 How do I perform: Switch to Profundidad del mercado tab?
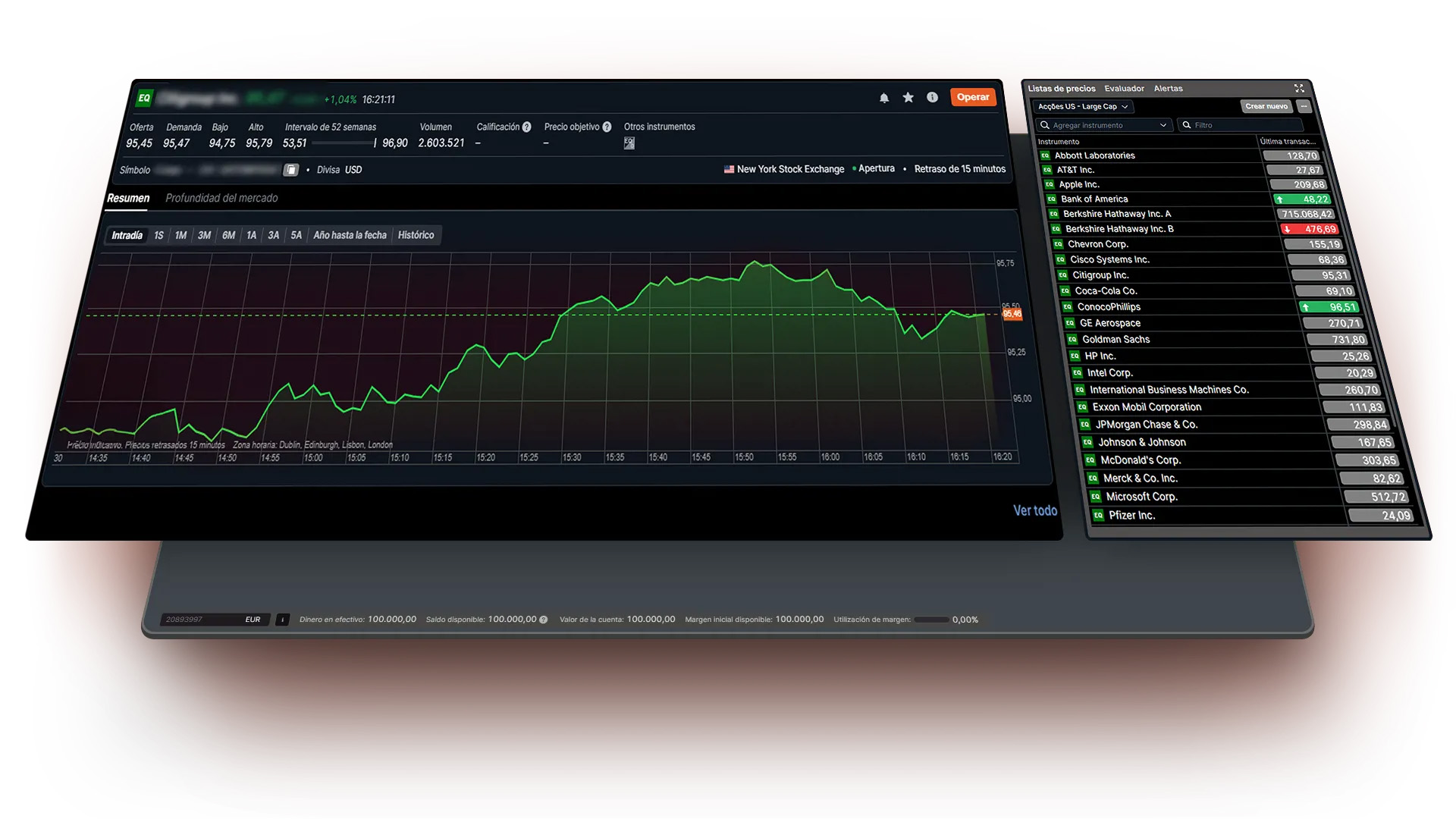tap(221, 198)
